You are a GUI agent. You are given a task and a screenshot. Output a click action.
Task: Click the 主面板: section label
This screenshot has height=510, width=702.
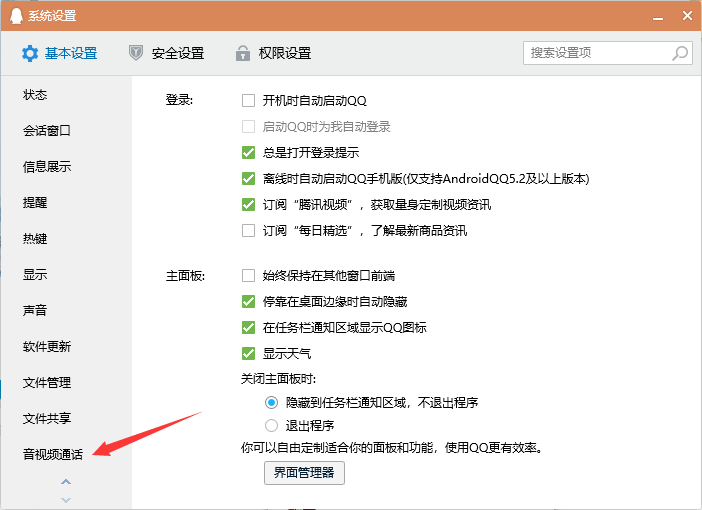(x=185, y=275)
